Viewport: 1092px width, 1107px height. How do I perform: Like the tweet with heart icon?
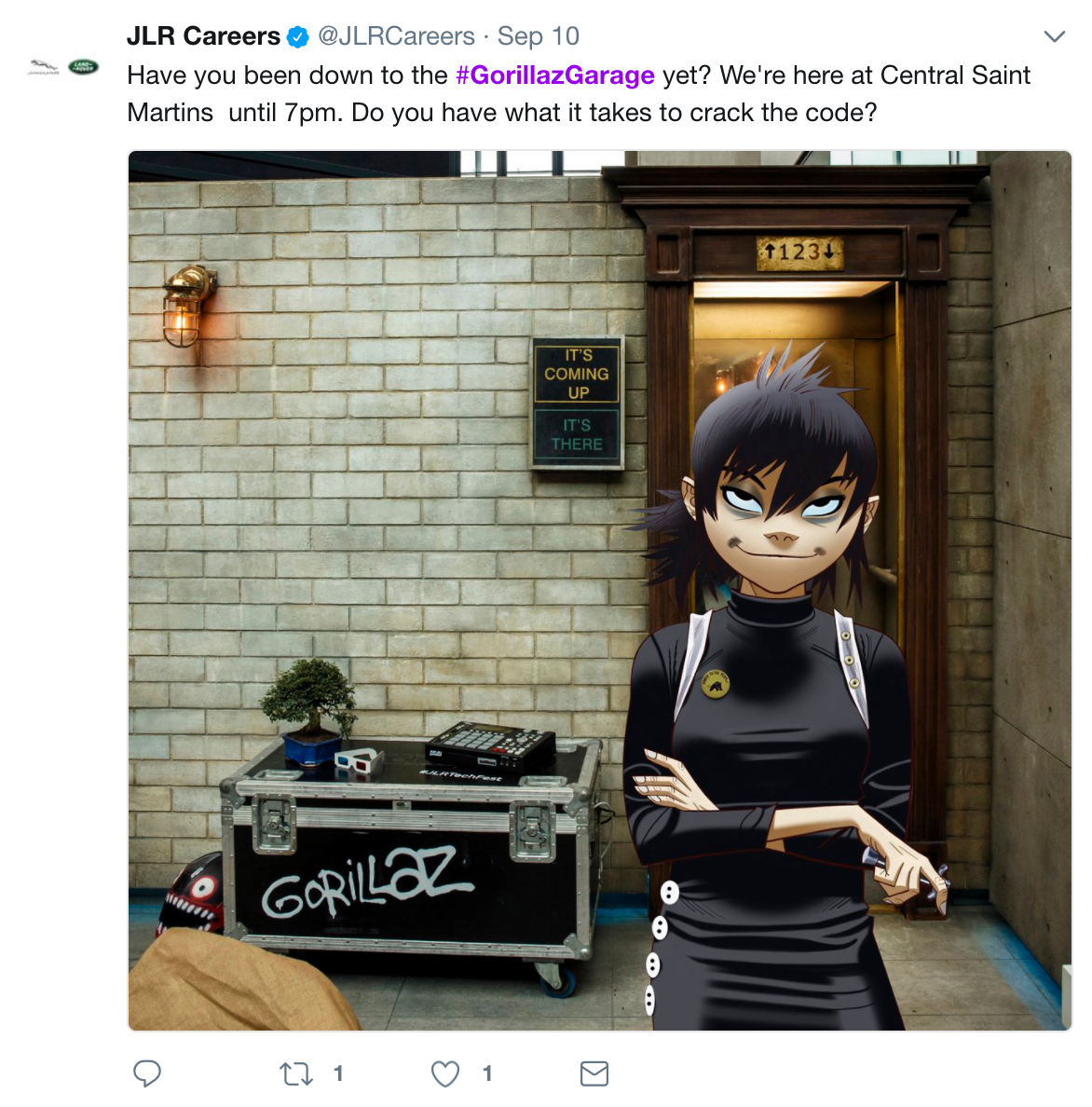click(445, 1073)
